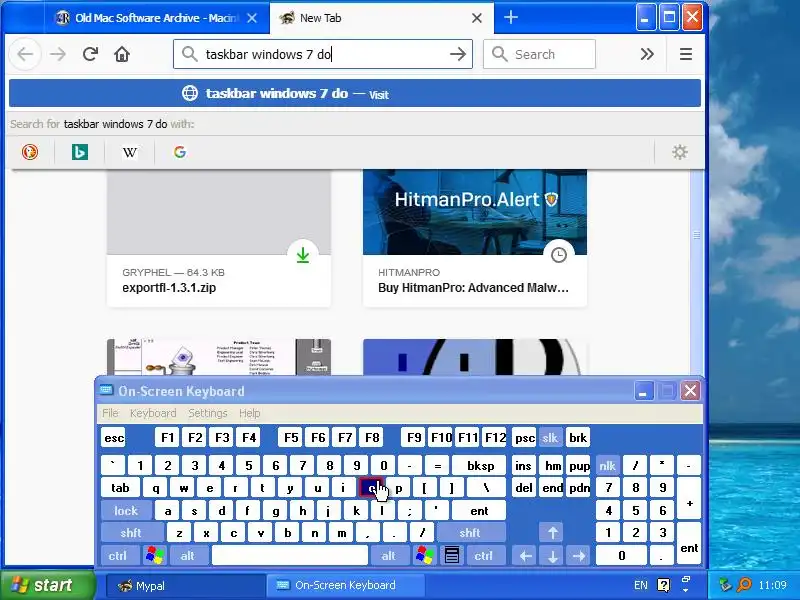Viewport: 800px width, 600px height.
Task: Open the Windows start menu
Action: click(48, 585)
